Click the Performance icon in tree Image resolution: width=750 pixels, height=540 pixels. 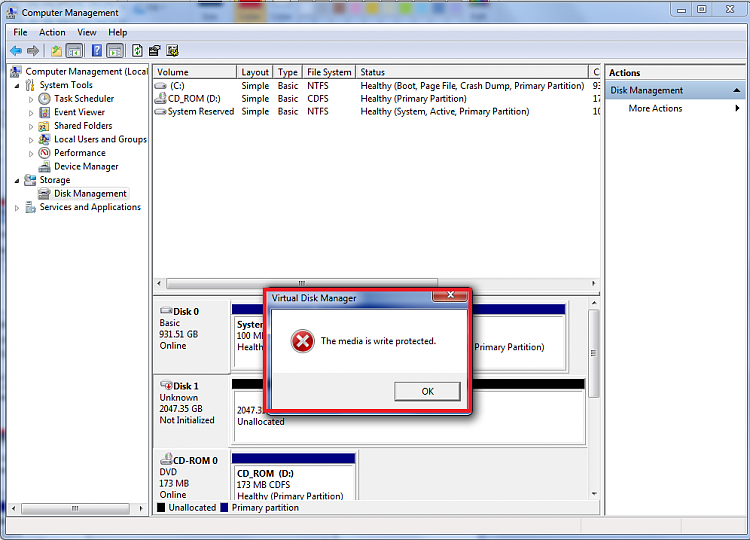(x=44, y=153)
